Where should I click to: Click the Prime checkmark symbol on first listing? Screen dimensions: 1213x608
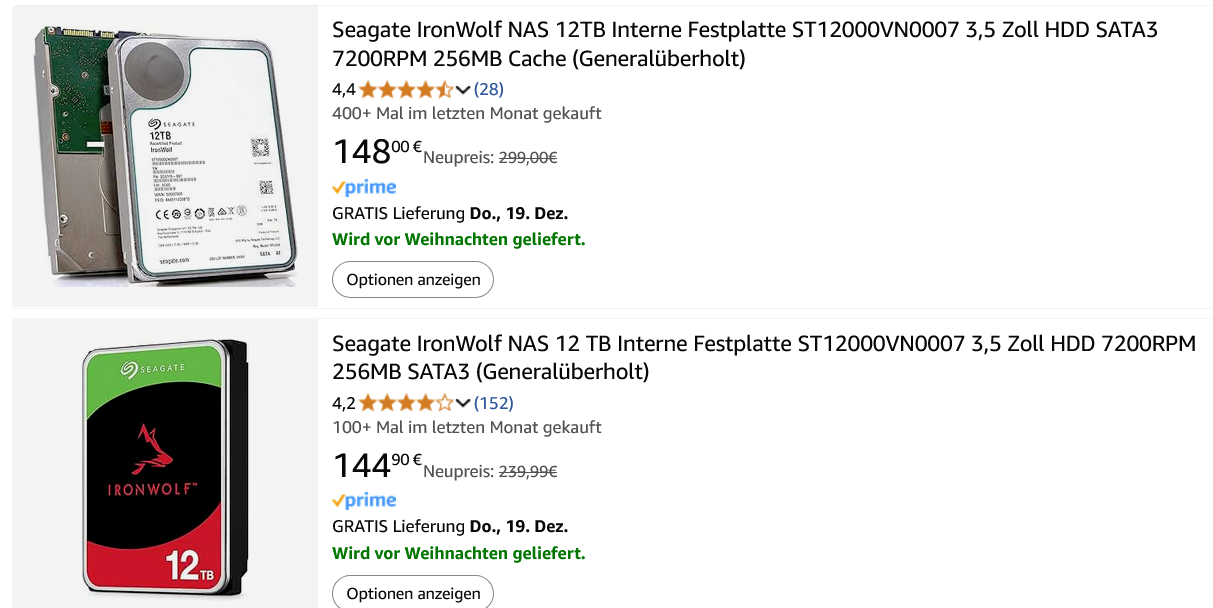tap(340, 187)
